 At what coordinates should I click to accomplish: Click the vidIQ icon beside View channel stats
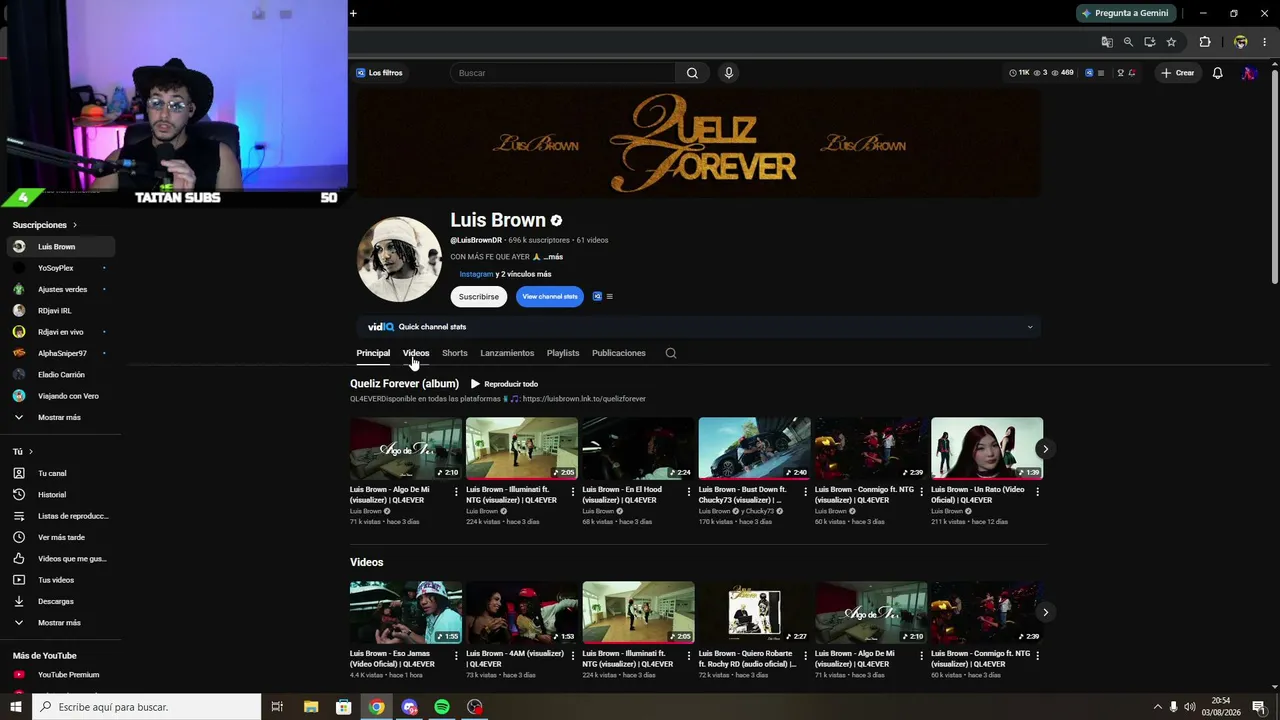click(x=597, y=296)
